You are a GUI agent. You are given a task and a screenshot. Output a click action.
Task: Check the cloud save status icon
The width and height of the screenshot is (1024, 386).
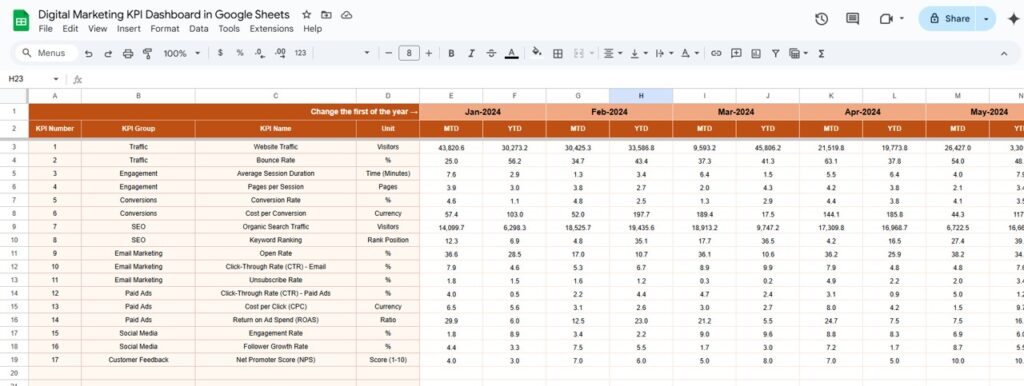click(x=347, y=14)
